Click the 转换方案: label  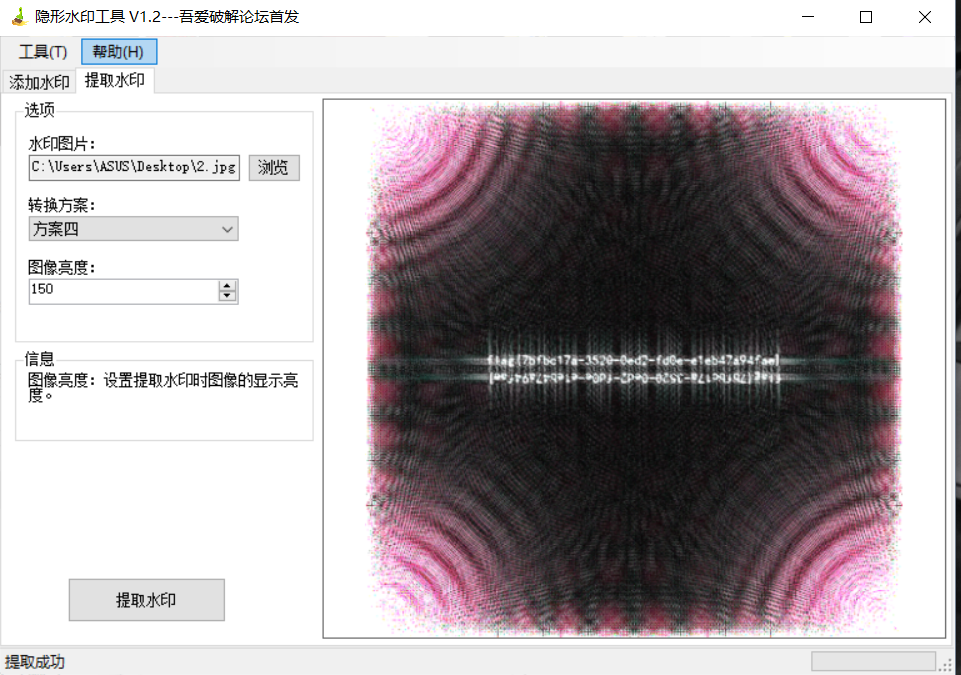61,205
